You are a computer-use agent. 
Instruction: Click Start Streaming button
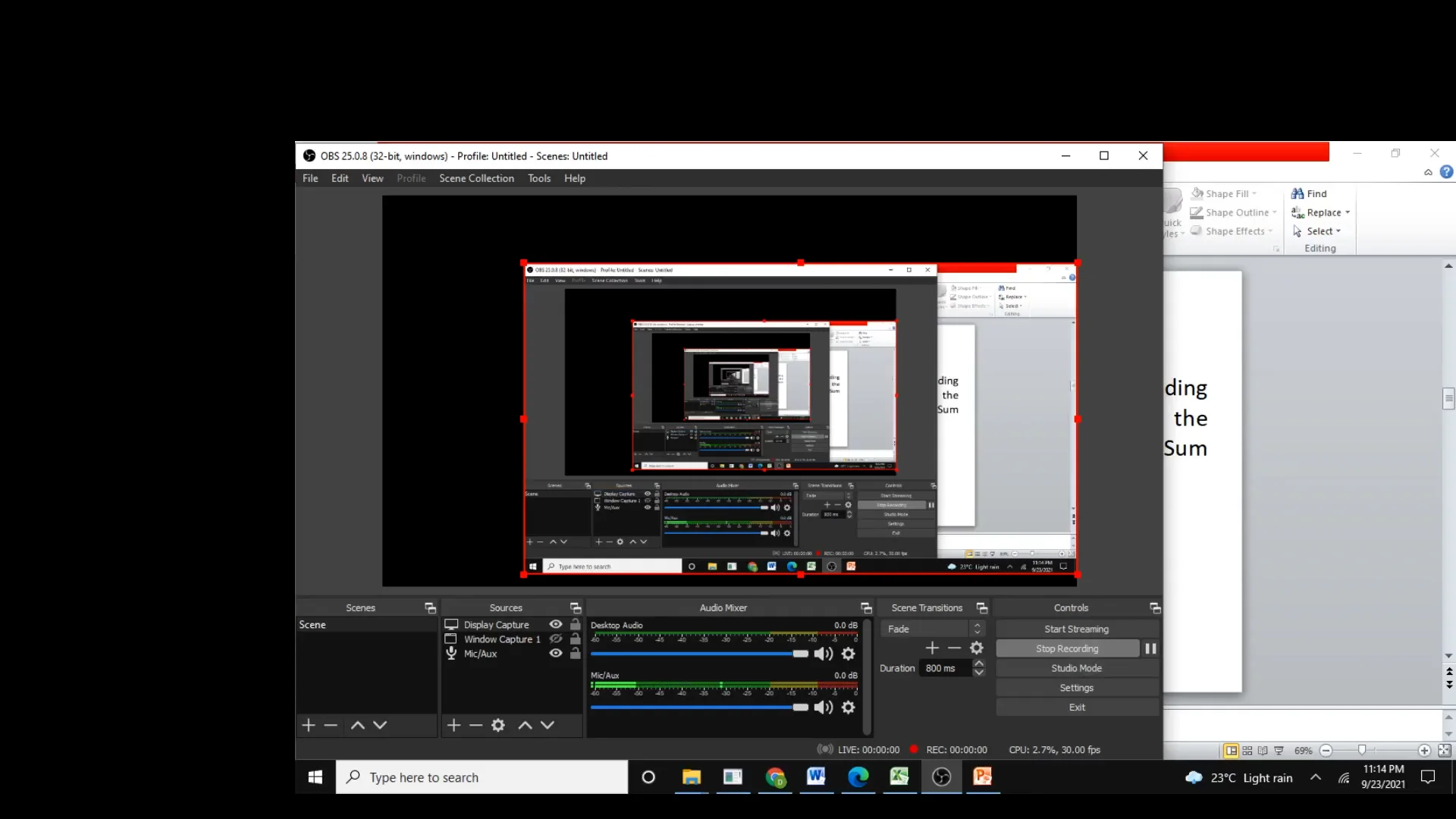pos(1077,629)
